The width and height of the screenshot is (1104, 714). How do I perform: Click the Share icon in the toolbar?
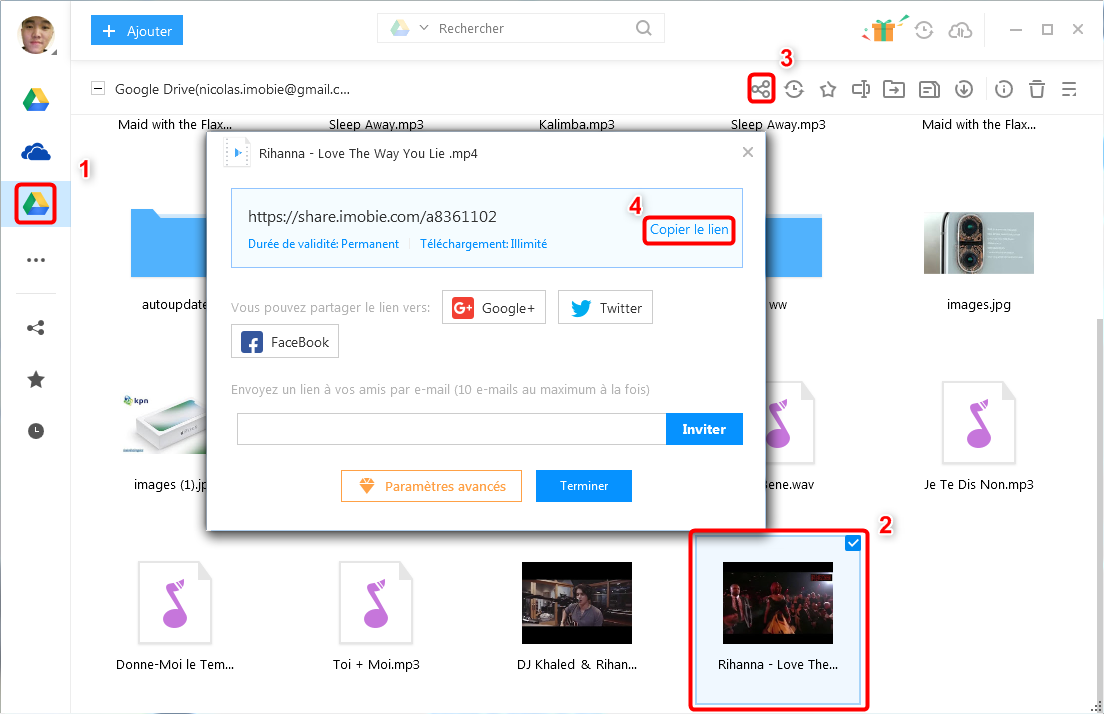click(760, 89)
